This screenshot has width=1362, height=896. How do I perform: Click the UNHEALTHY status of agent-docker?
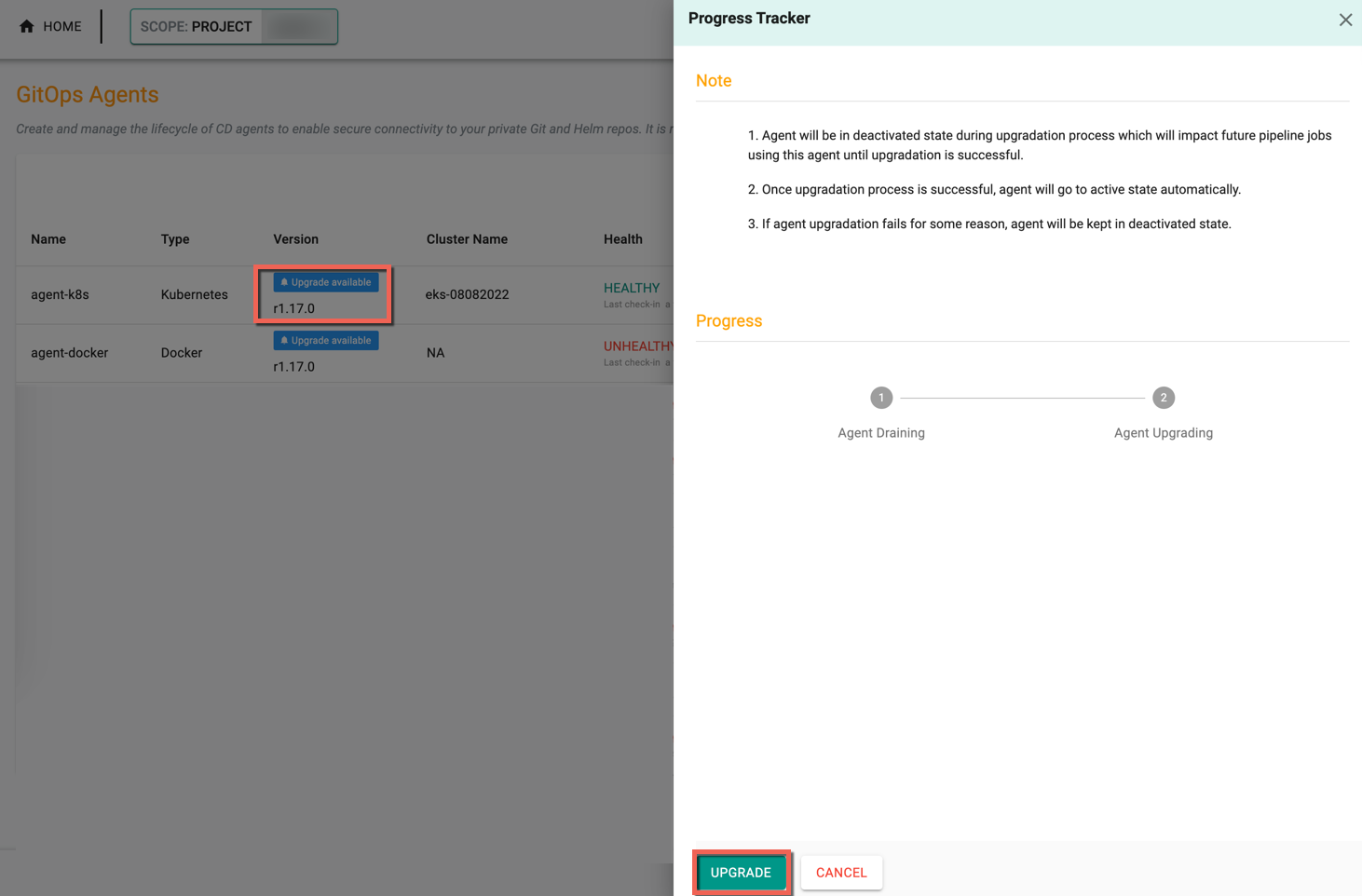(x=638, y=346)
